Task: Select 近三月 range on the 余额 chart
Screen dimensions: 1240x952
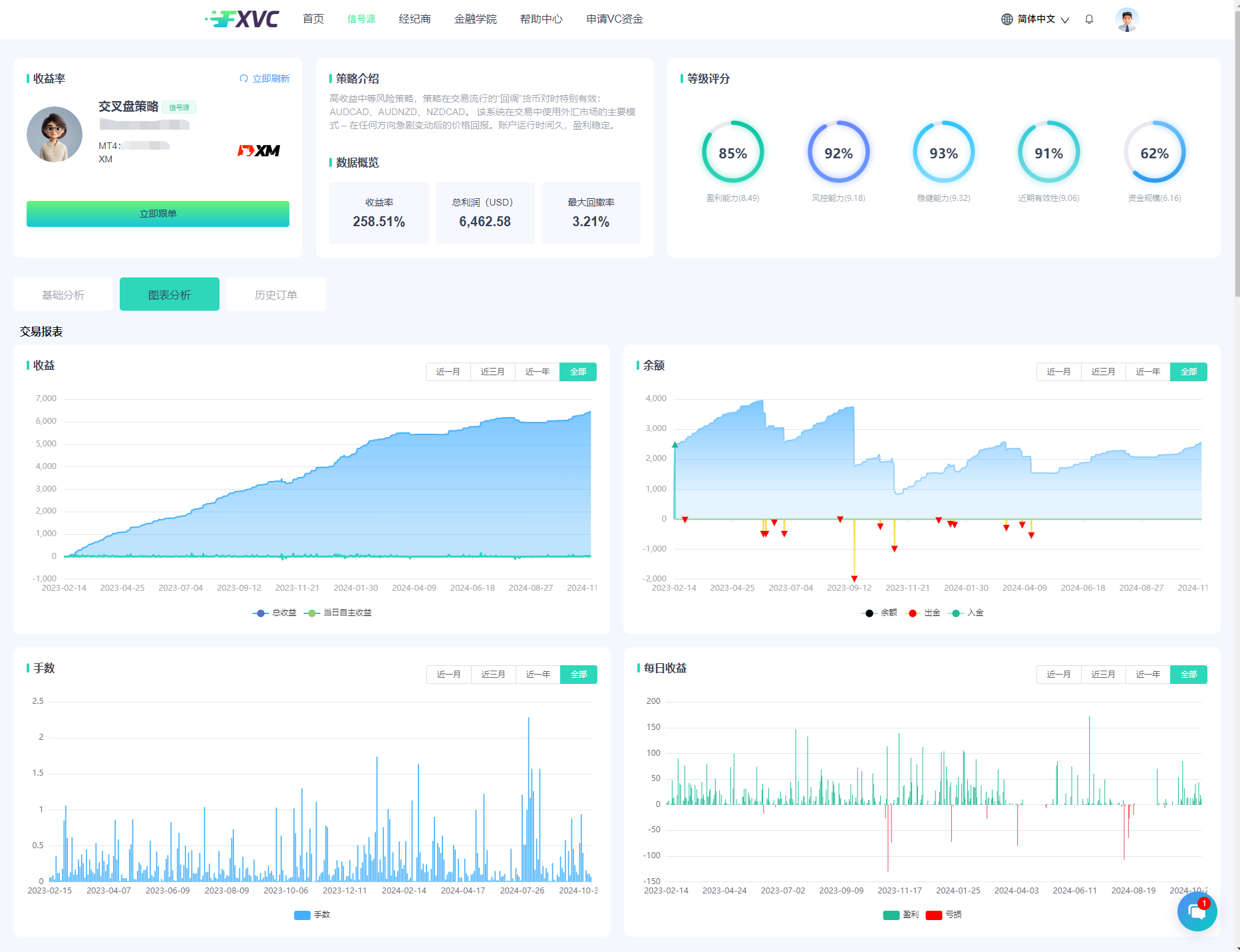Action: tap(1103, 372)
